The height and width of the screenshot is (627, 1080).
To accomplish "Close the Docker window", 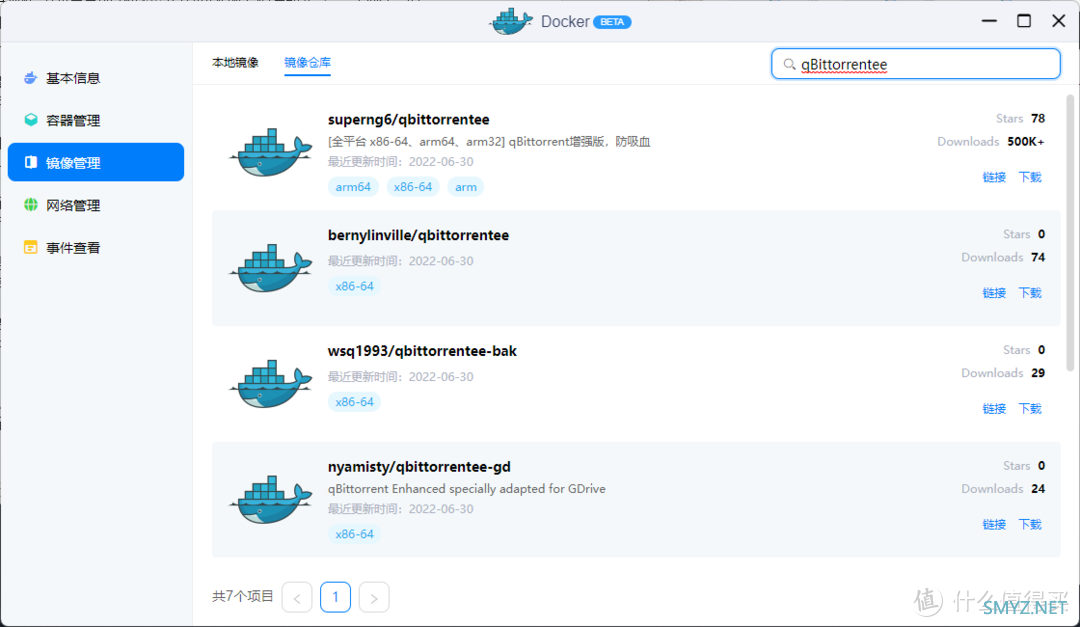I will (x=1059, y=21).
